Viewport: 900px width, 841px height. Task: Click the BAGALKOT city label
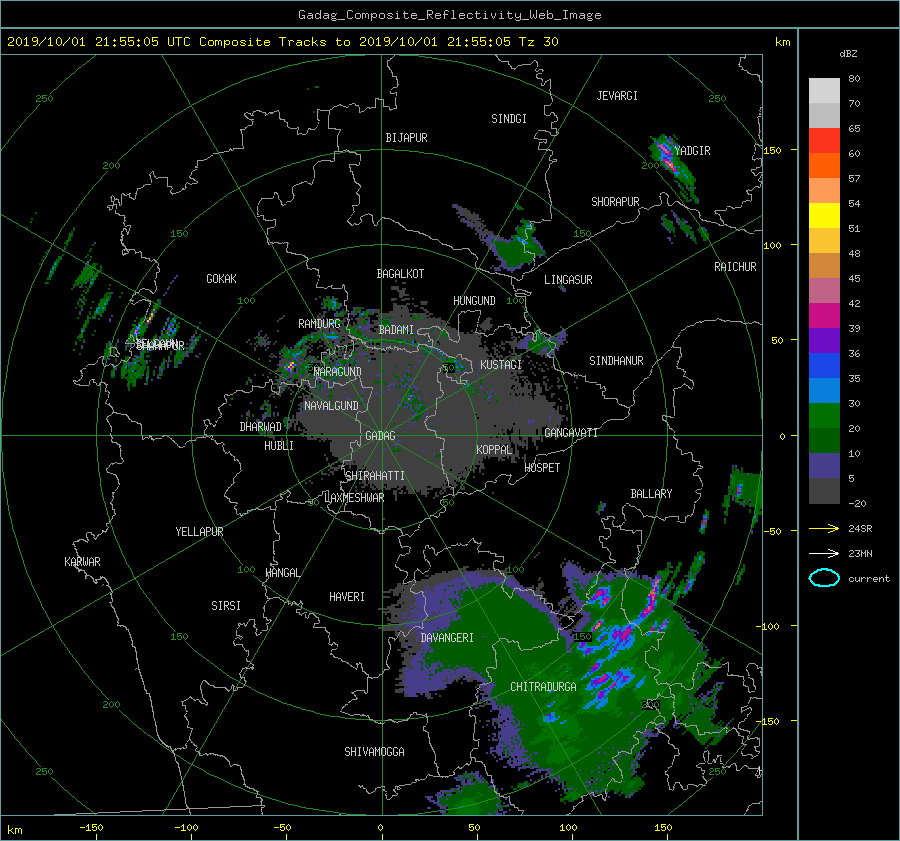pos(400,274)
